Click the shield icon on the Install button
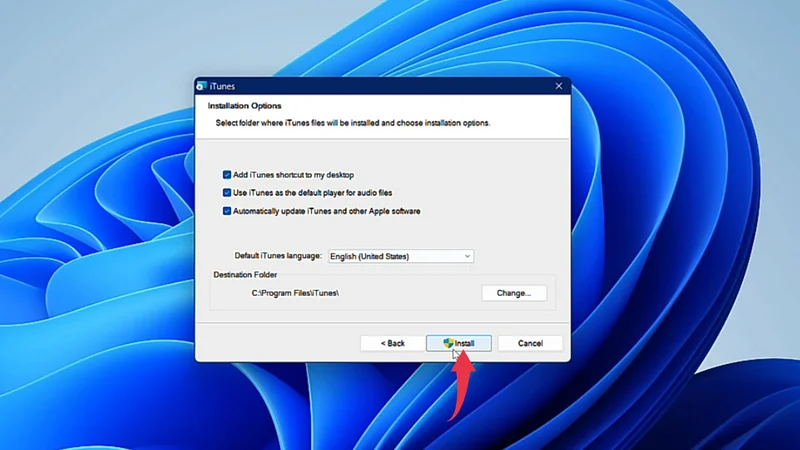Image resolution: width=800 pixels, height=450 pixels. click(449, 343)
